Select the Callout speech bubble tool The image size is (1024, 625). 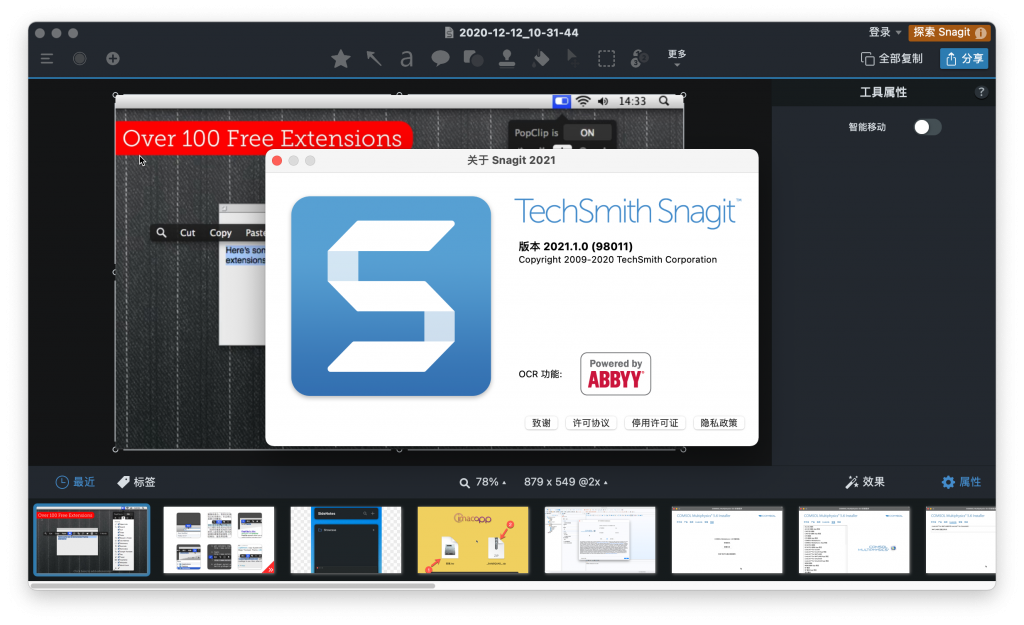click(x=440, y=59)
